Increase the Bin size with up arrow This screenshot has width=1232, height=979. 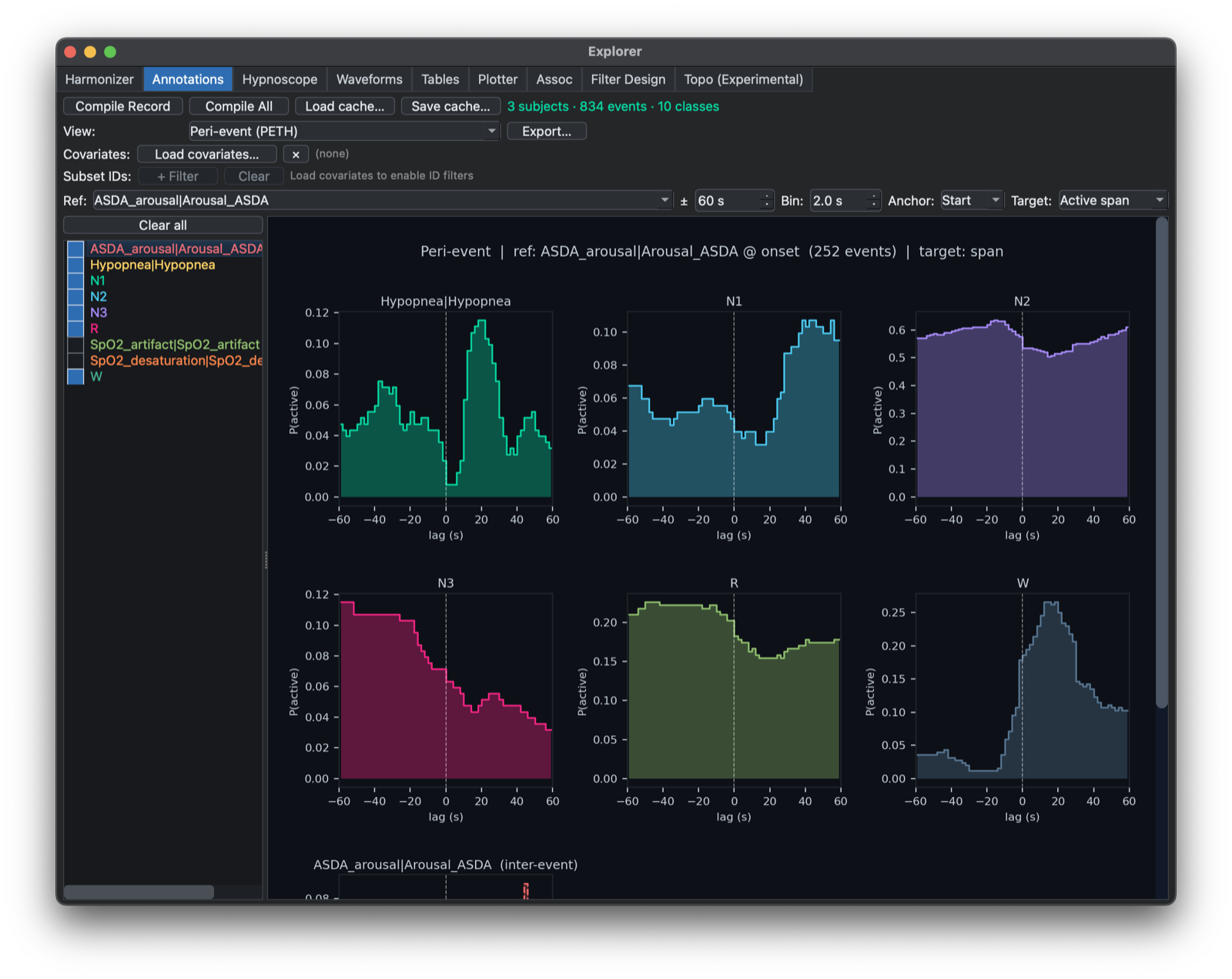[x=872, y=196]
